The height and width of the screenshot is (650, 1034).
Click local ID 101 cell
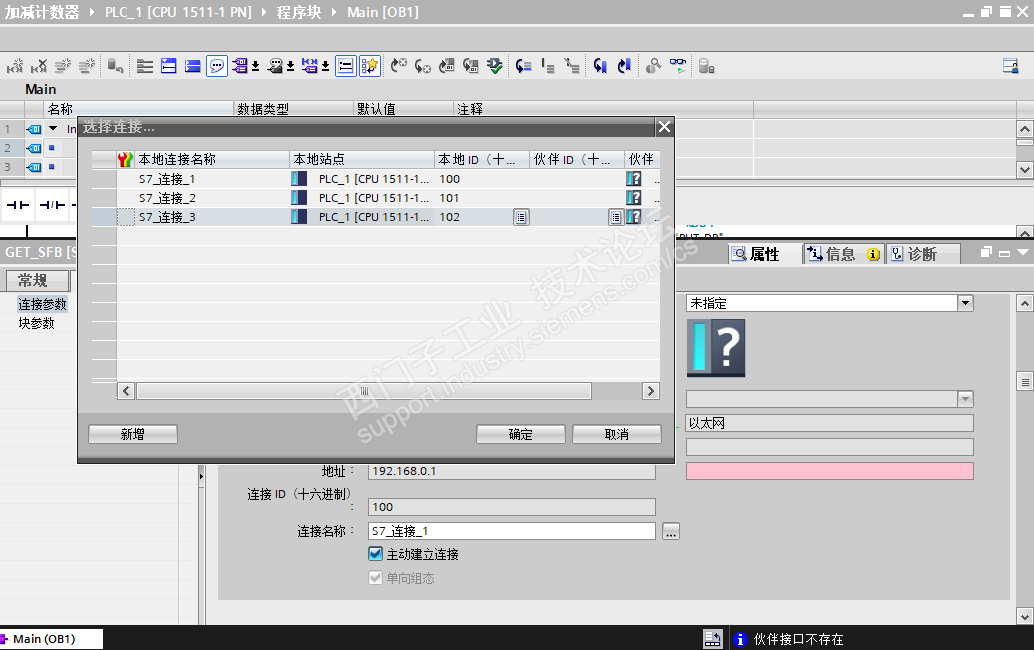(482, 198)
